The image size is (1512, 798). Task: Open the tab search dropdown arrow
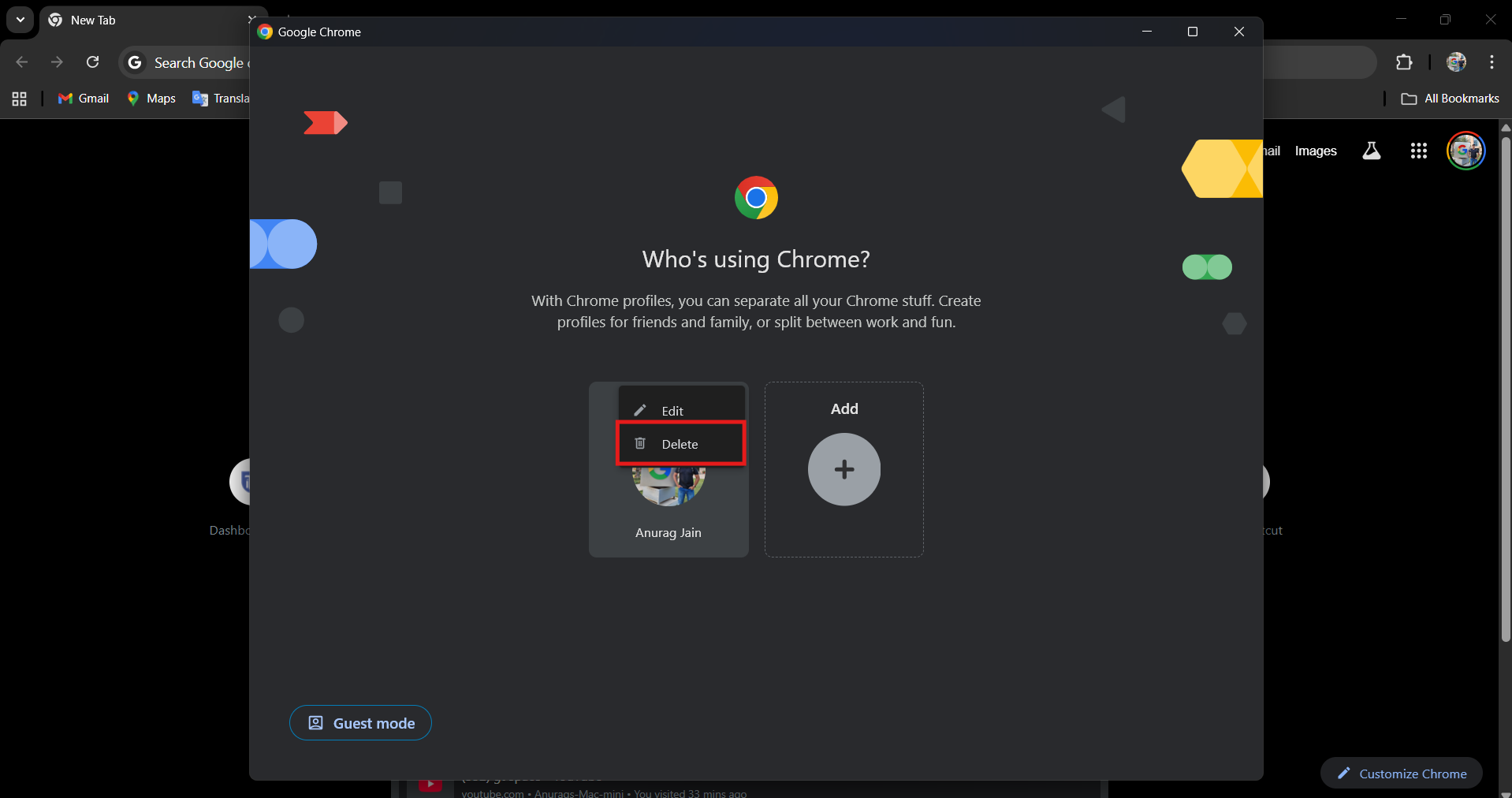(x=20, y=20)
